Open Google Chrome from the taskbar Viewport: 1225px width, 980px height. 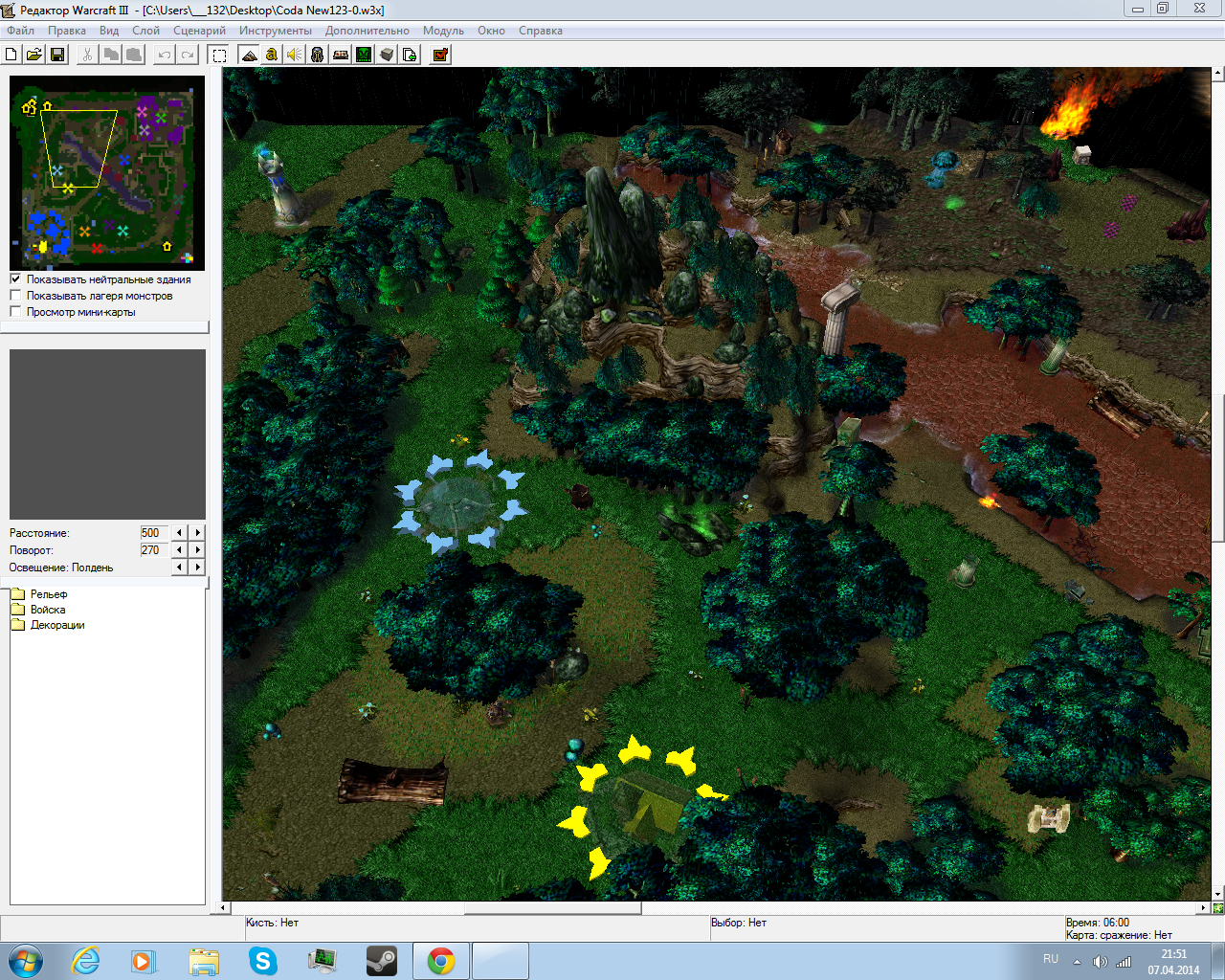click(441, 961)
